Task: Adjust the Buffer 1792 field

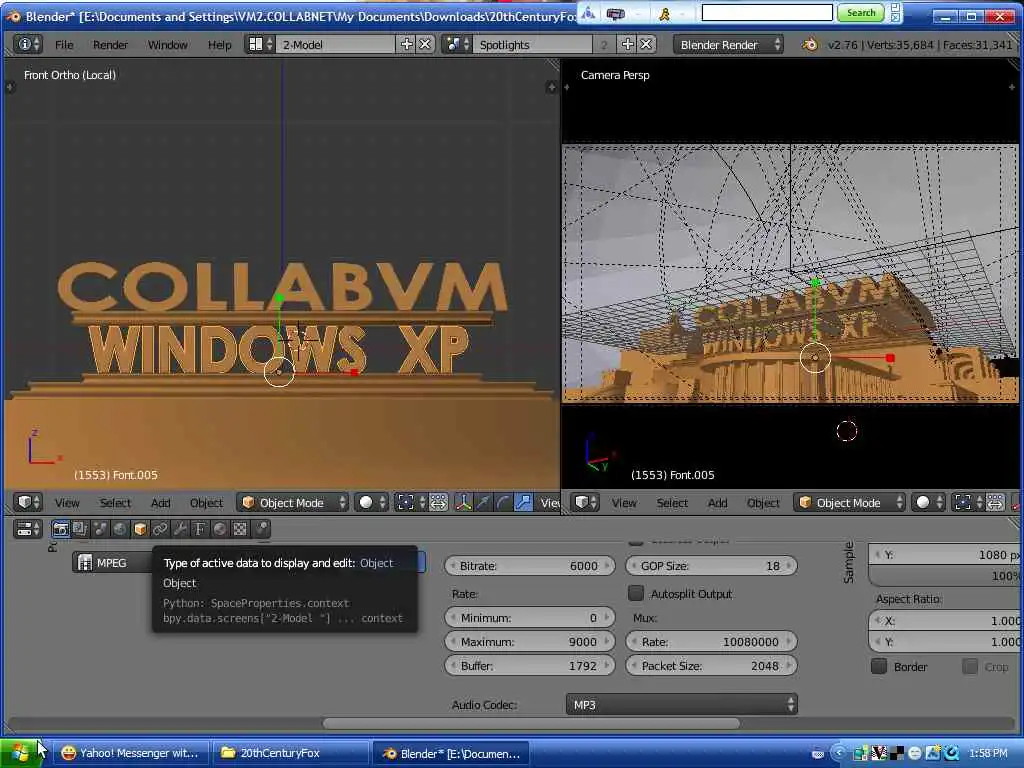Action: pyautogui.click(x=530, y=665)
